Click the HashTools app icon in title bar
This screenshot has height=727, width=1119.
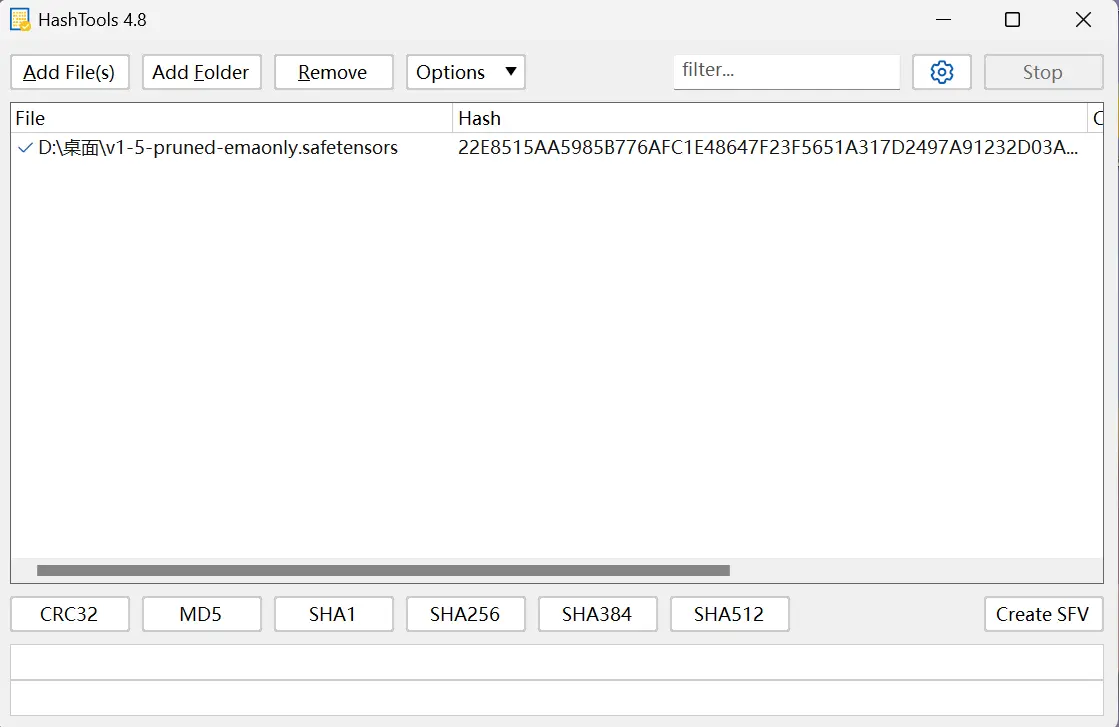[20, 20]
